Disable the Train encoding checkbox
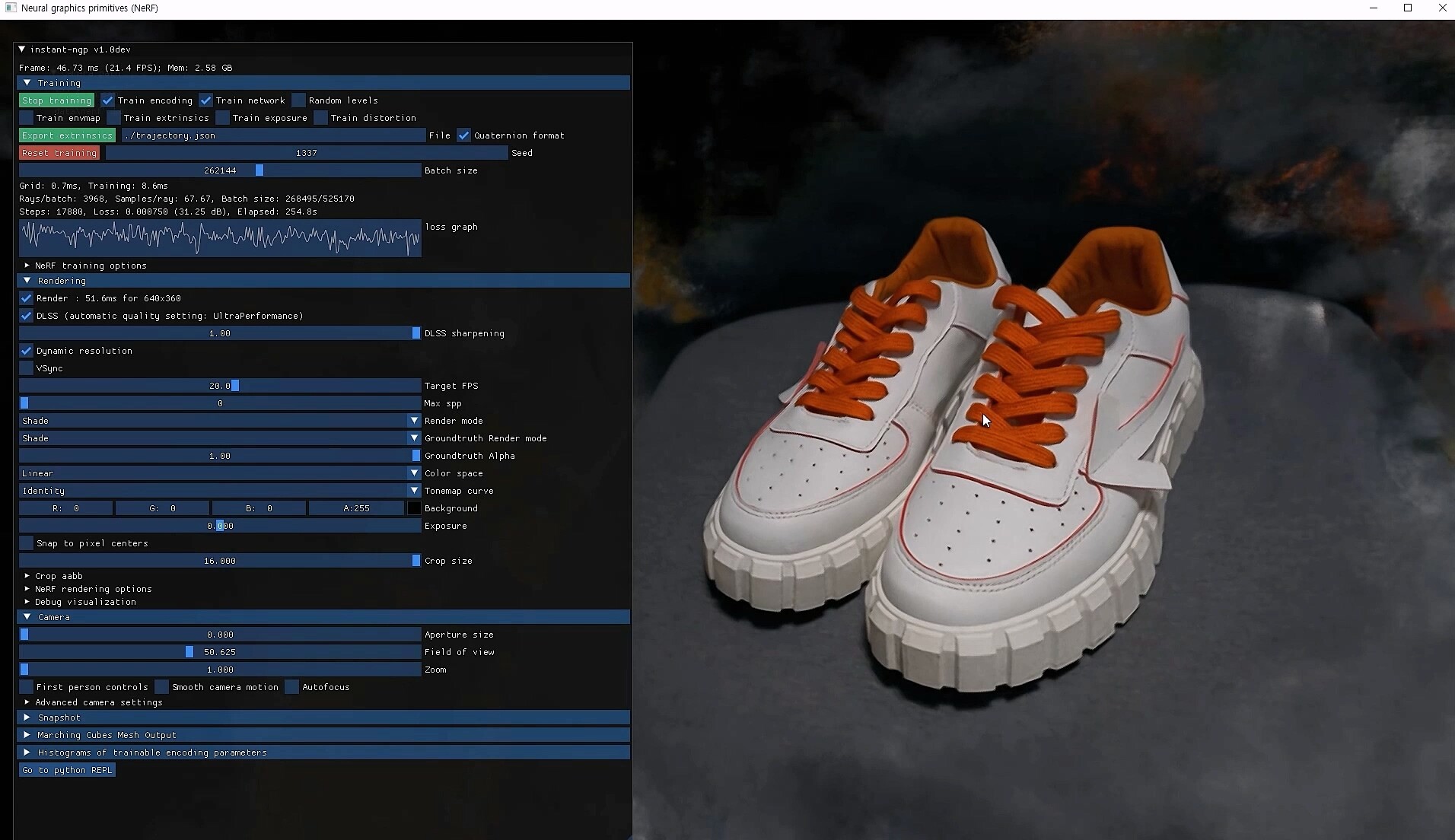 (x=107, y=100)
